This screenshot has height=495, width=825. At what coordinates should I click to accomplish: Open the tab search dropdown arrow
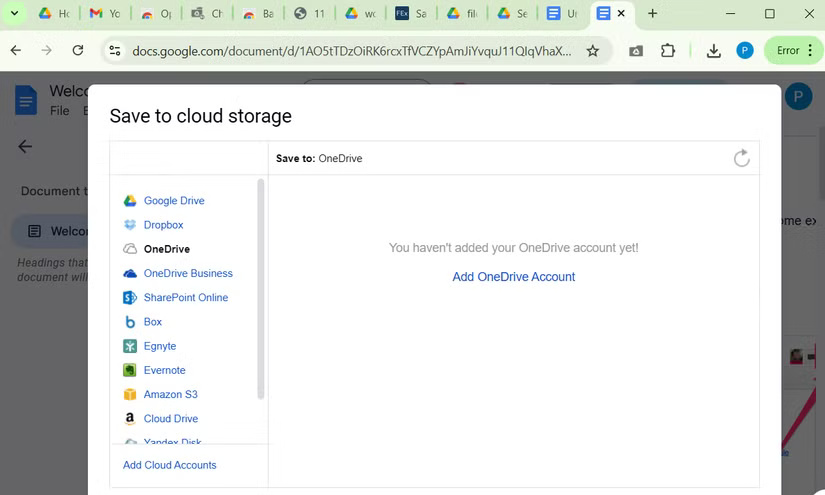(14, 14)
